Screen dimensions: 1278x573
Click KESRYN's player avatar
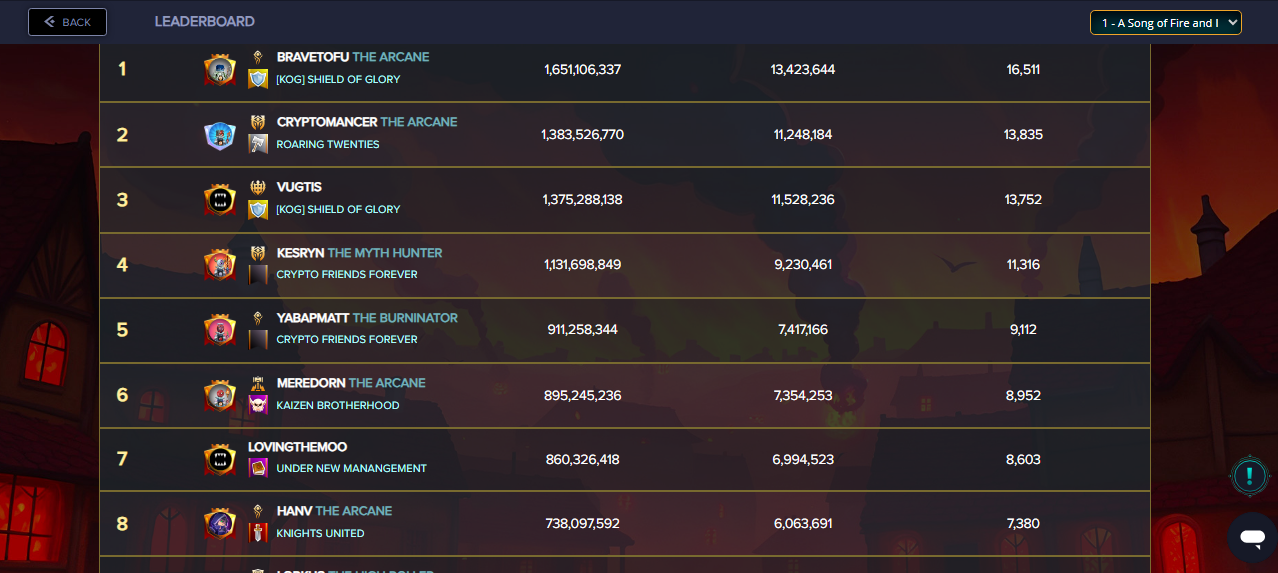[x=220, y=265]
